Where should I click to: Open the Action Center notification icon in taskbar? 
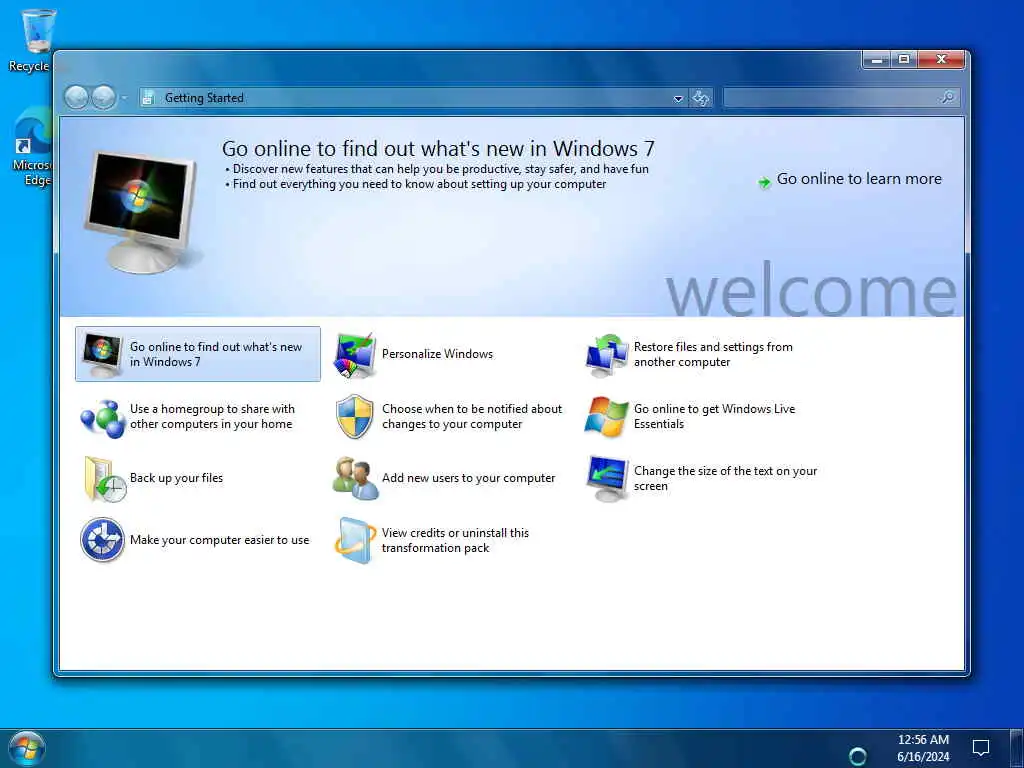[x=981, y=748]
